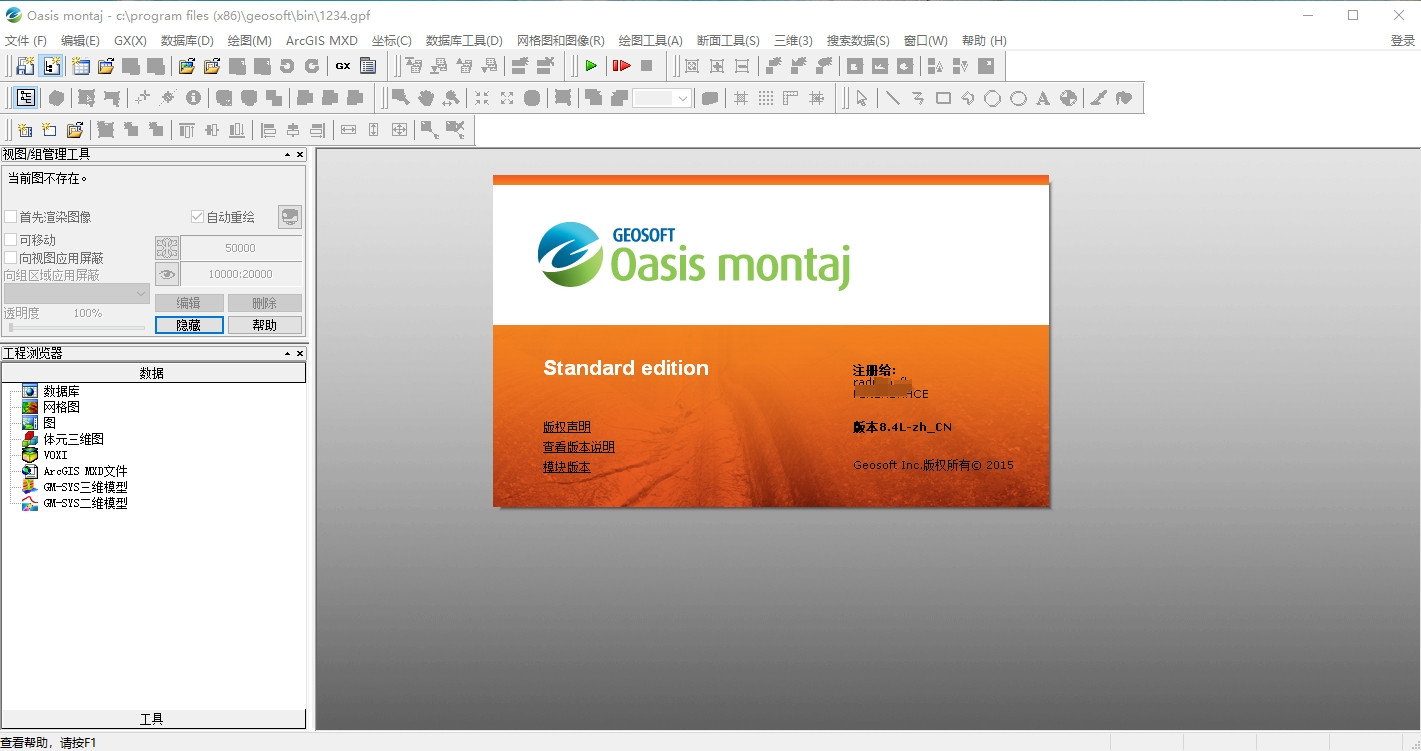The image size is (1421, 751).
Task: Toggle the 自动重绘 checkbox
Action: point(197,217)
